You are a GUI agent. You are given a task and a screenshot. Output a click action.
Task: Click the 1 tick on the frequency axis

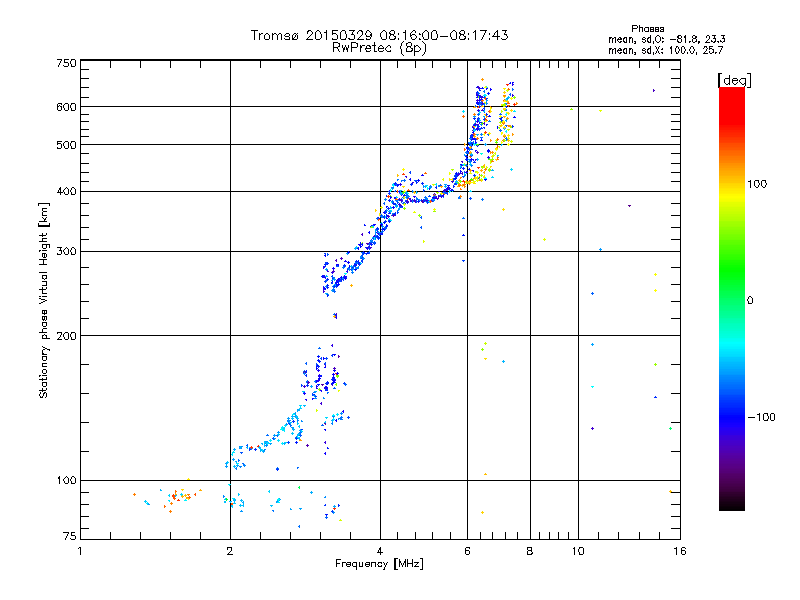point(81,551)
